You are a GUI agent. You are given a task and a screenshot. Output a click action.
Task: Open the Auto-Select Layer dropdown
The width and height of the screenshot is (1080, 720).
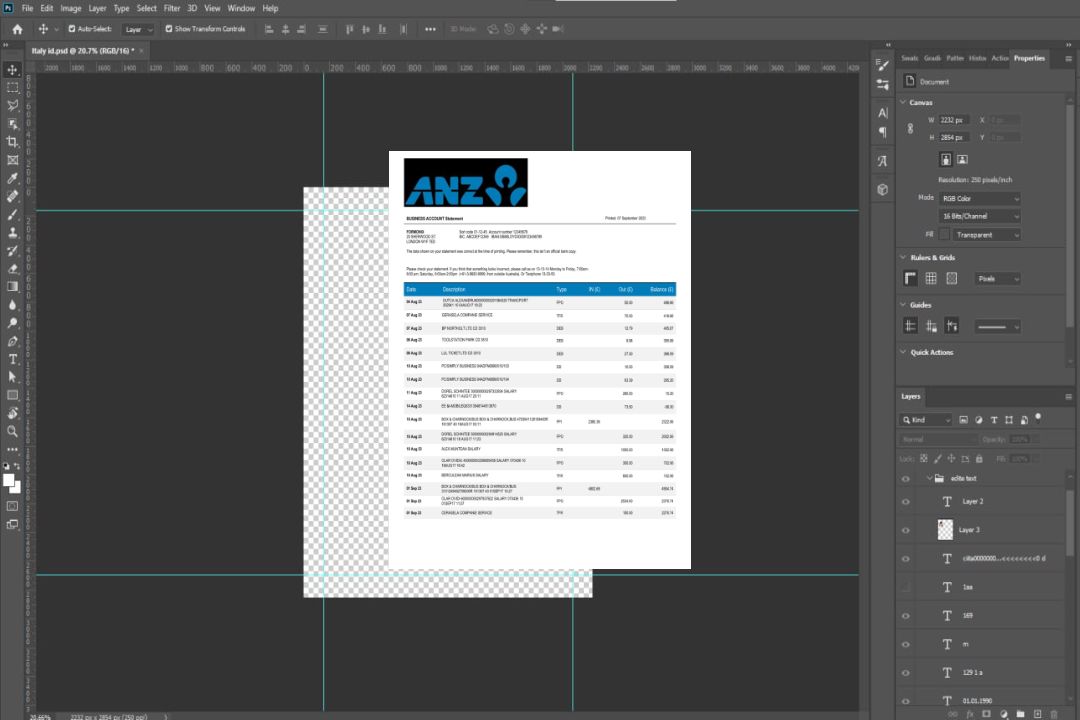click(138, 30)
